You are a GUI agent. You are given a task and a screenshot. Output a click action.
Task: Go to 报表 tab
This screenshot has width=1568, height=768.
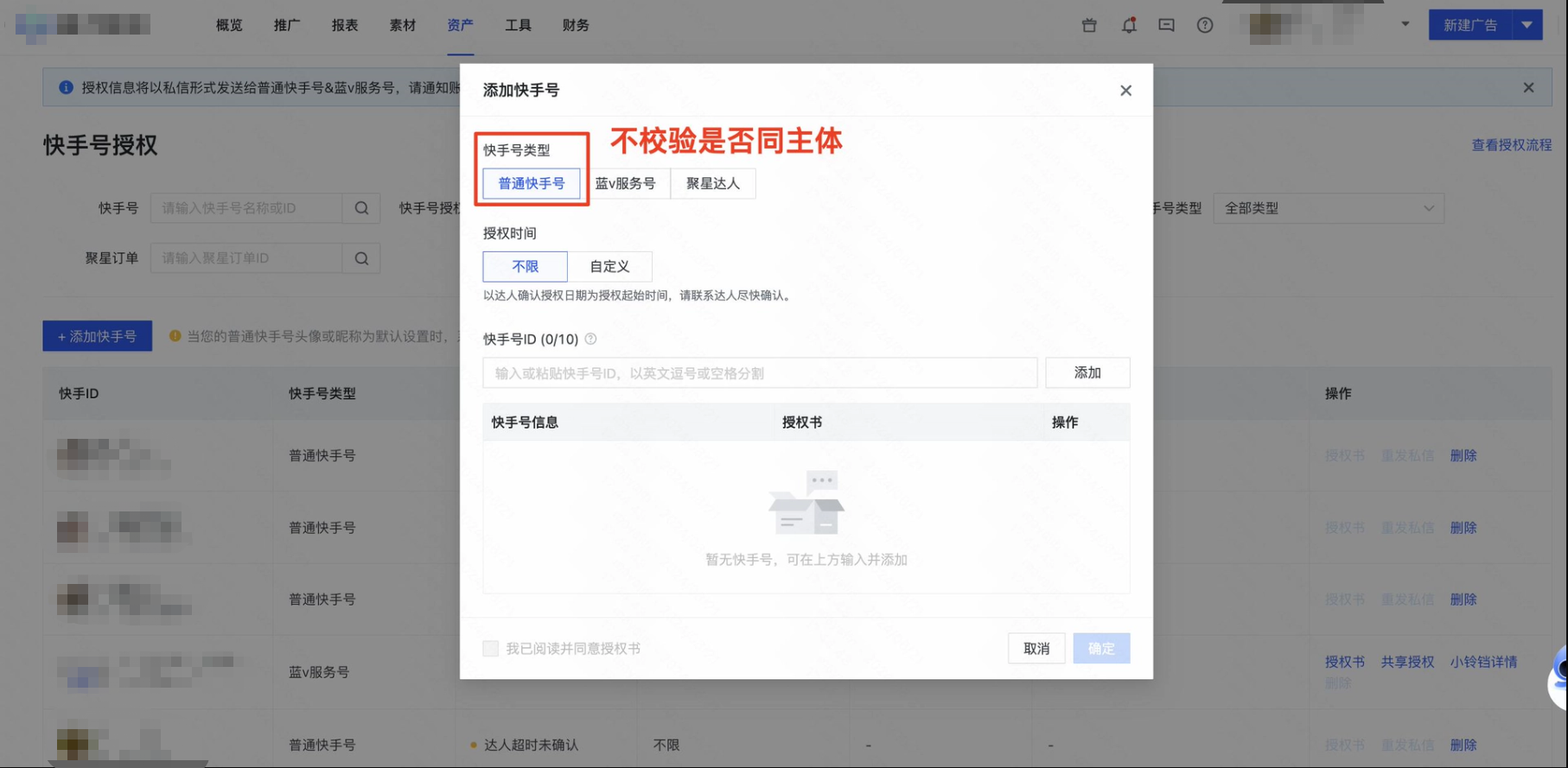345,25
